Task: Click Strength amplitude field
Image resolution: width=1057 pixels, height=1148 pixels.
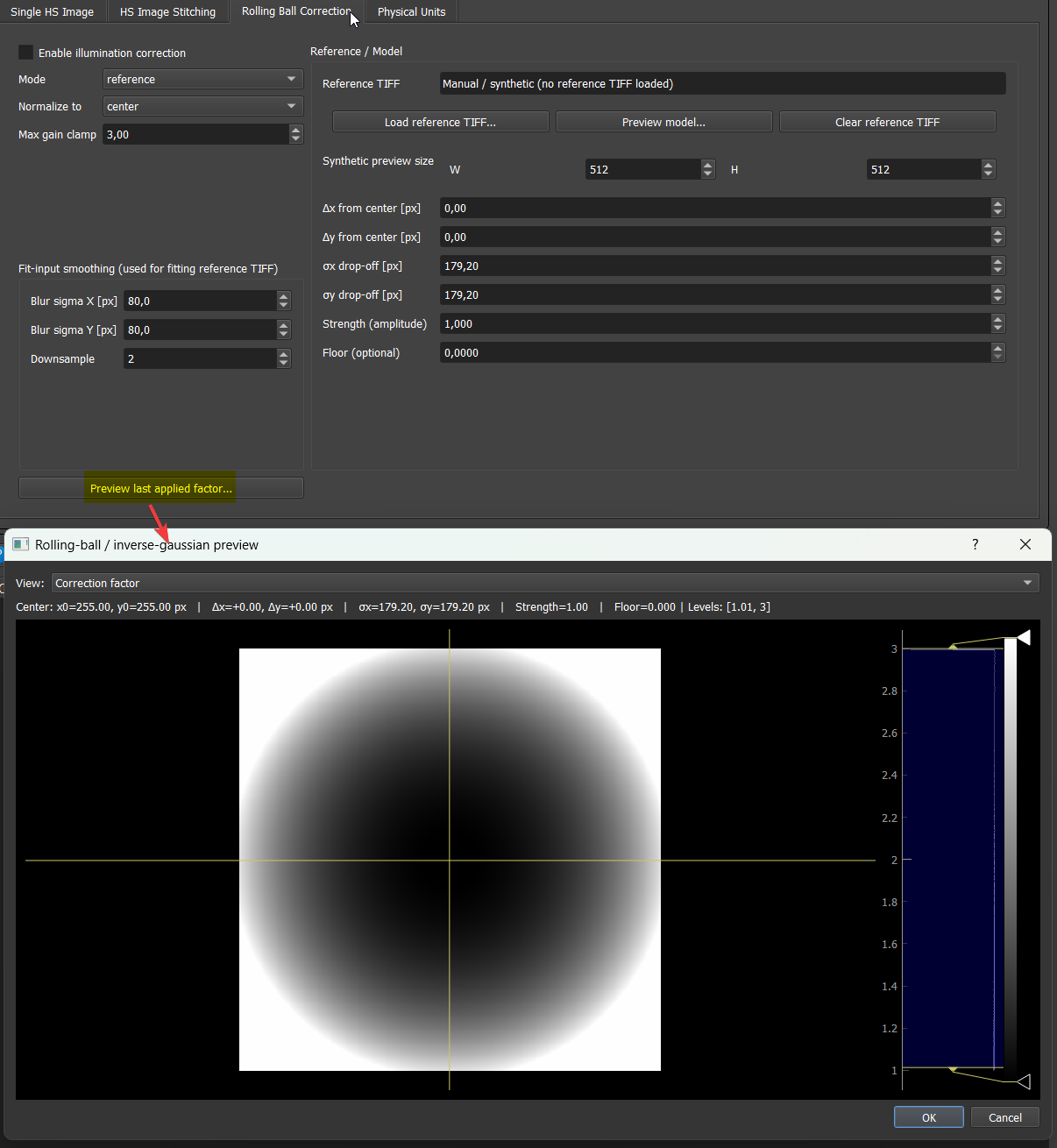Action: point(715,323)
